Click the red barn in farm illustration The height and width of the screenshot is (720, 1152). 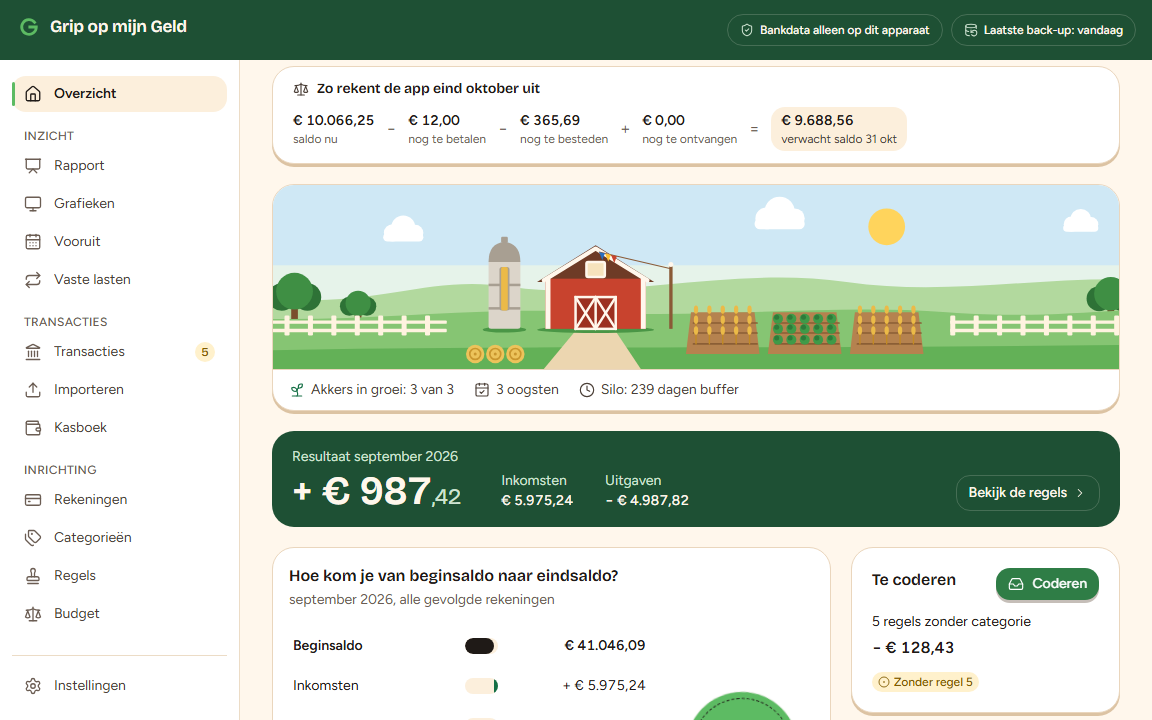[596, 289]
